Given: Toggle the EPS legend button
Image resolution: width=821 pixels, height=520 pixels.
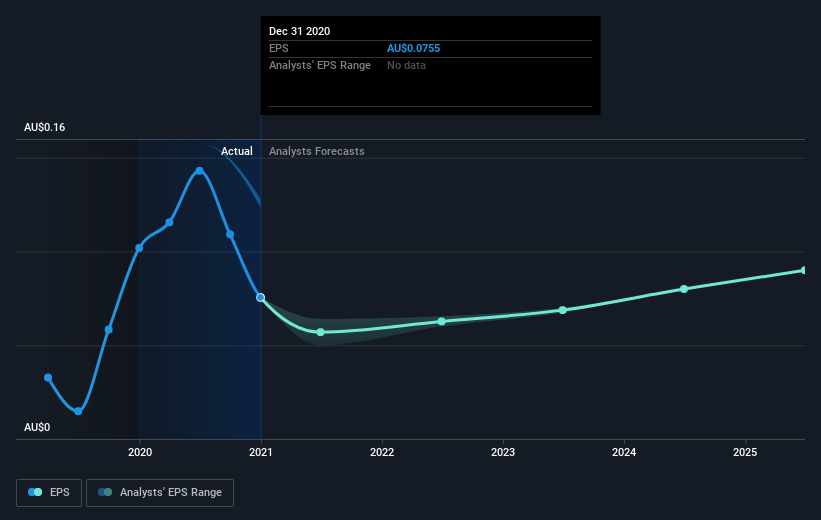Looking at the screenshot, I should (49, 493).
